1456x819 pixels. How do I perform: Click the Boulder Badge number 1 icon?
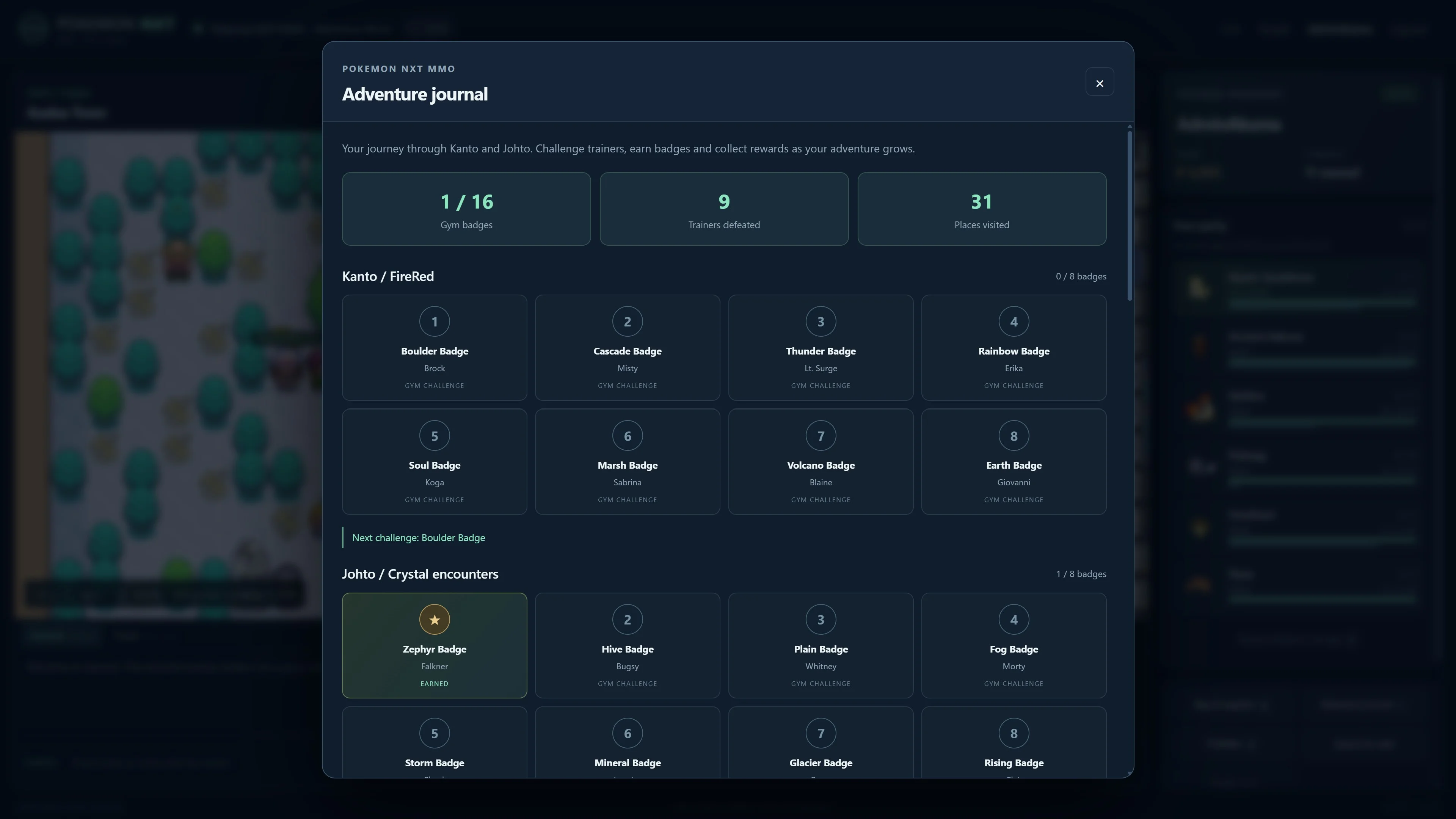pos(434,322)
